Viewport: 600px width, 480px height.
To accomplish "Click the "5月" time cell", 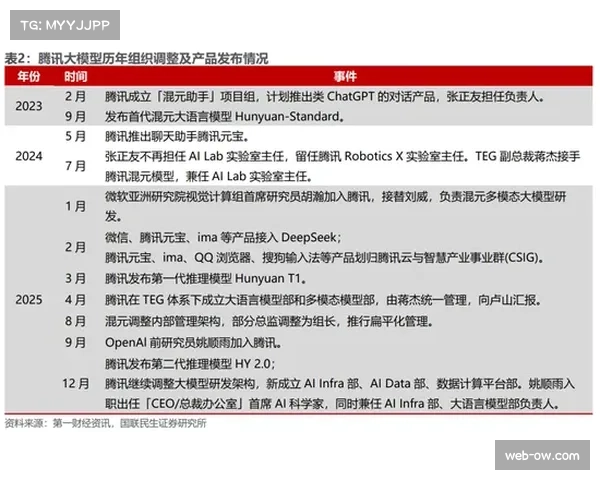I will click(x=75, y=136).
